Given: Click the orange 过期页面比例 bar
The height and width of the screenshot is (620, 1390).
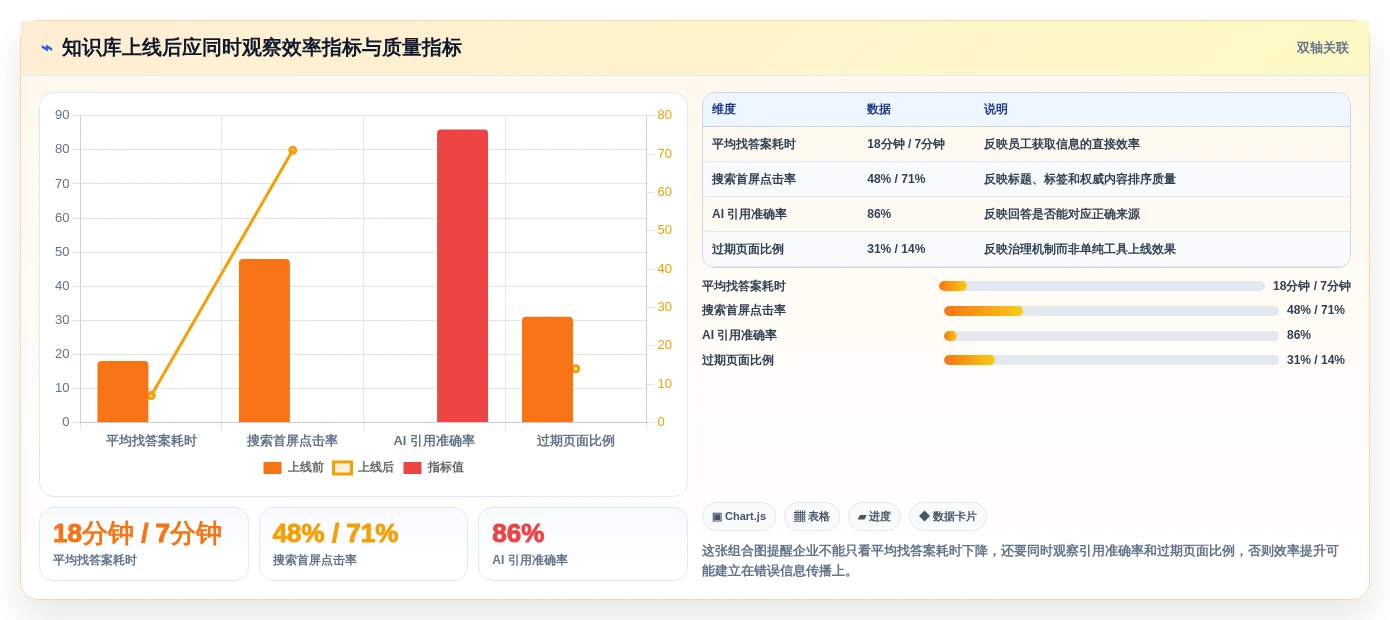Looking at the screenshot, I should coord(547,369).
